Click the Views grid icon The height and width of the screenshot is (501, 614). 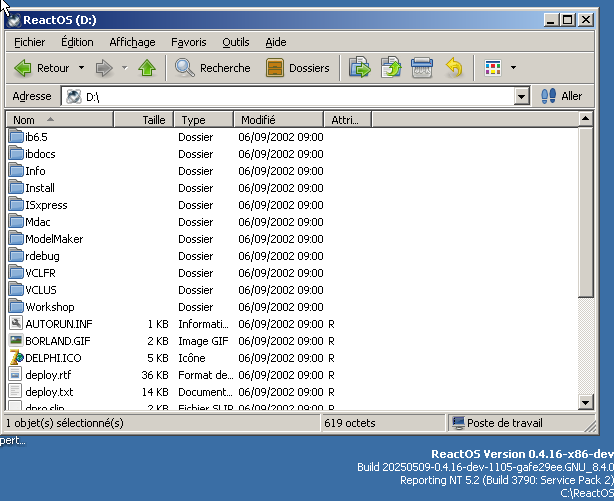pyautogui.click(x=493, y=68)
